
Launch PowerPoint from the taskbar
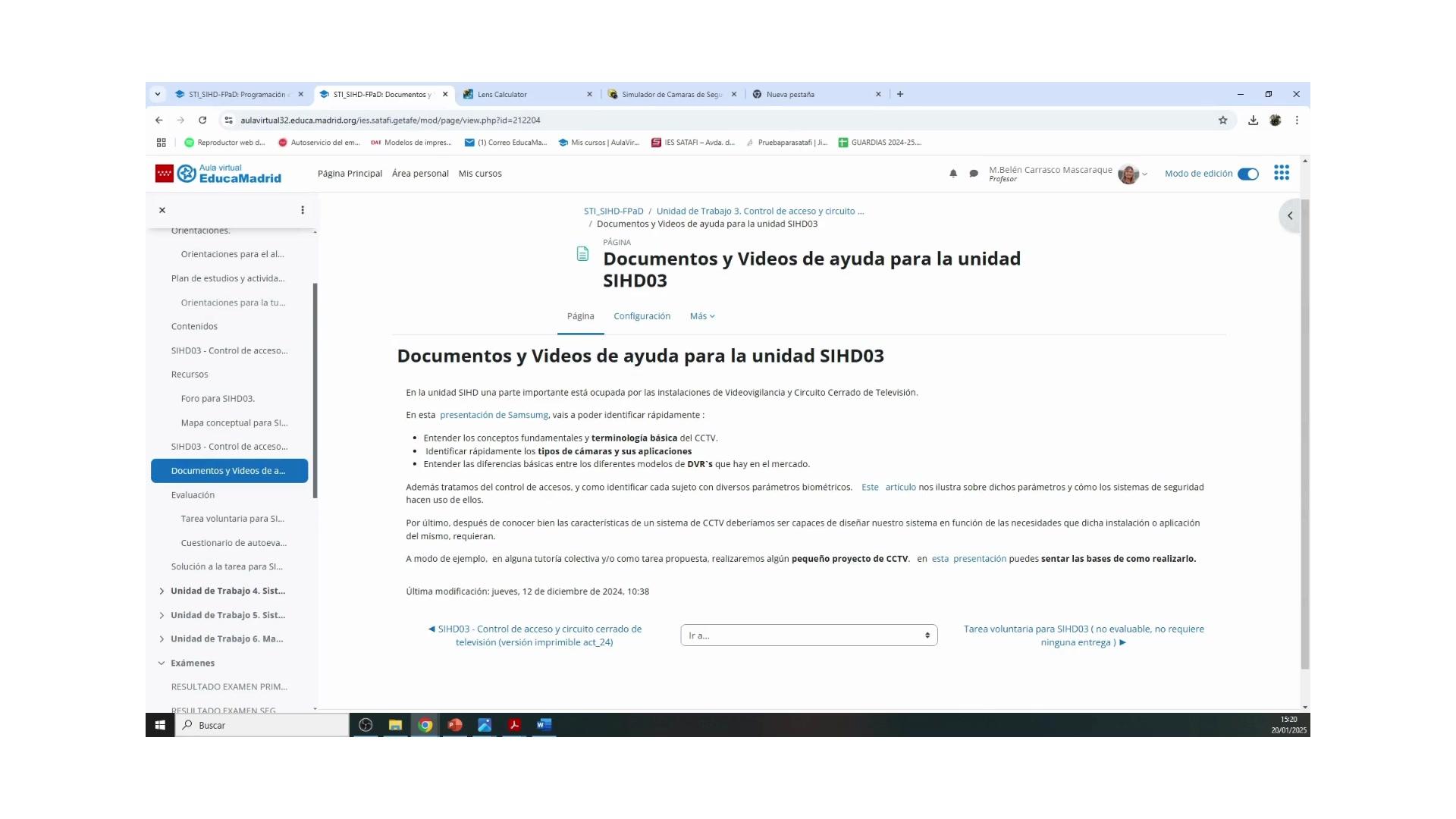pyautogui.click(x=455, y=725)
